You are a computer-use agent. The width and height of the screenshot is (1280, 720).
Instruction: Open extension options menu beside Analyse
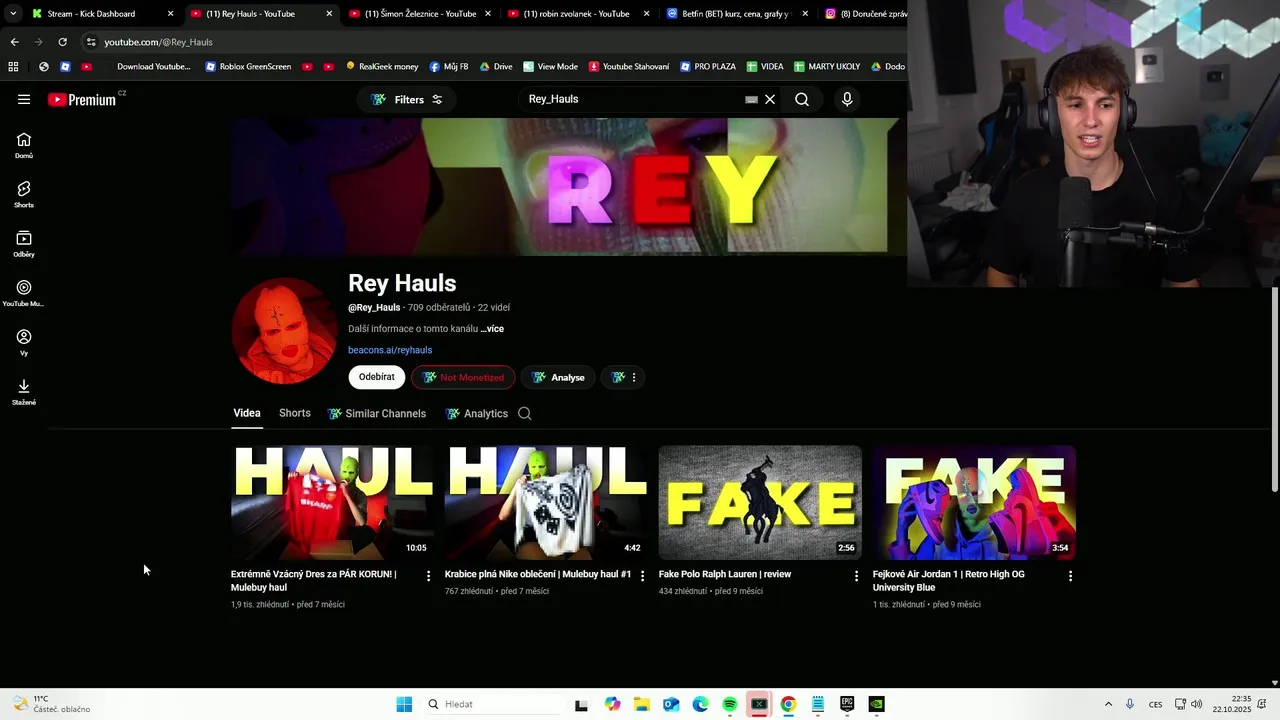[x=625, y=377]
